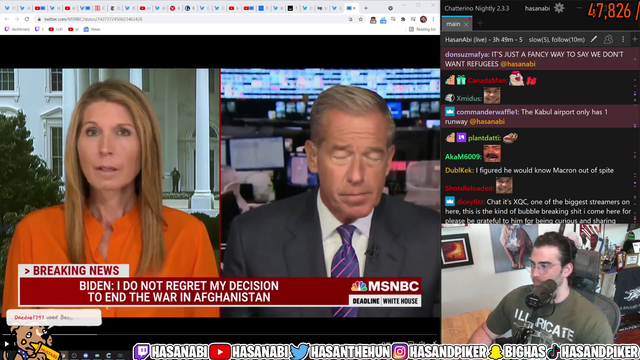Open the viewer list icon in Chatterino

coord(608,39)
